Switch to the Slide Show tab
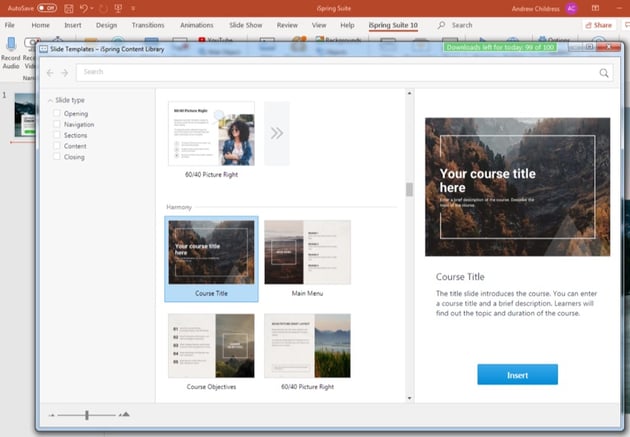This screenshot has height=437, width=630. click(x=243, y=24)
